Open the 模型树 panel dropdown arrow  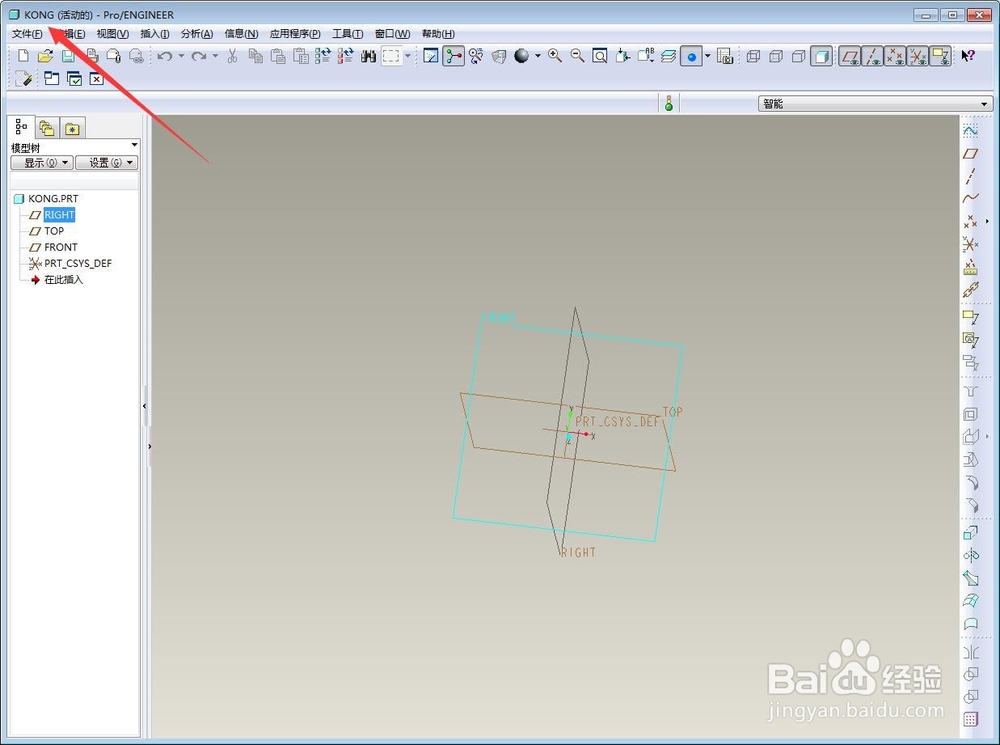(135, 145)
